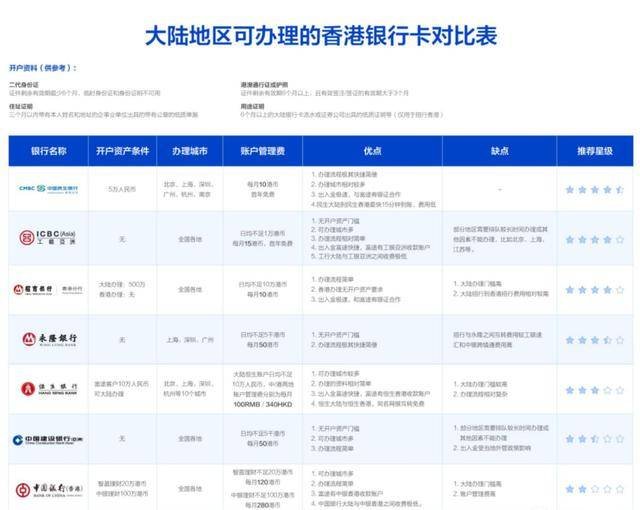Click the 中国银行(香港) logo
The image size is (640, 510).
[x=49, y=490]
